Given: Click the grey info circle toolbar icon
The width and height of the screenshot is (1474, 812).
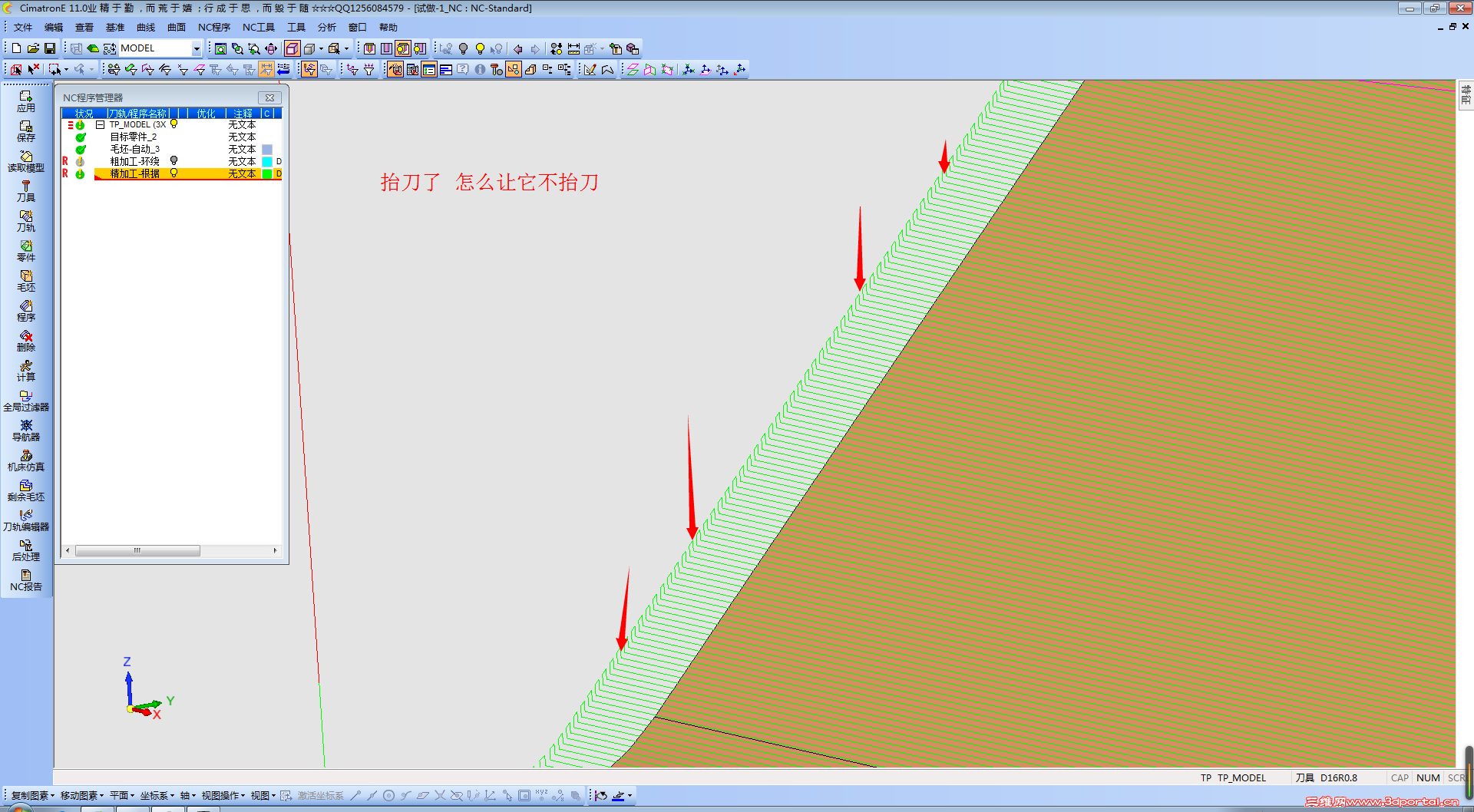Looking at the screenshot, I should (480, 69).
